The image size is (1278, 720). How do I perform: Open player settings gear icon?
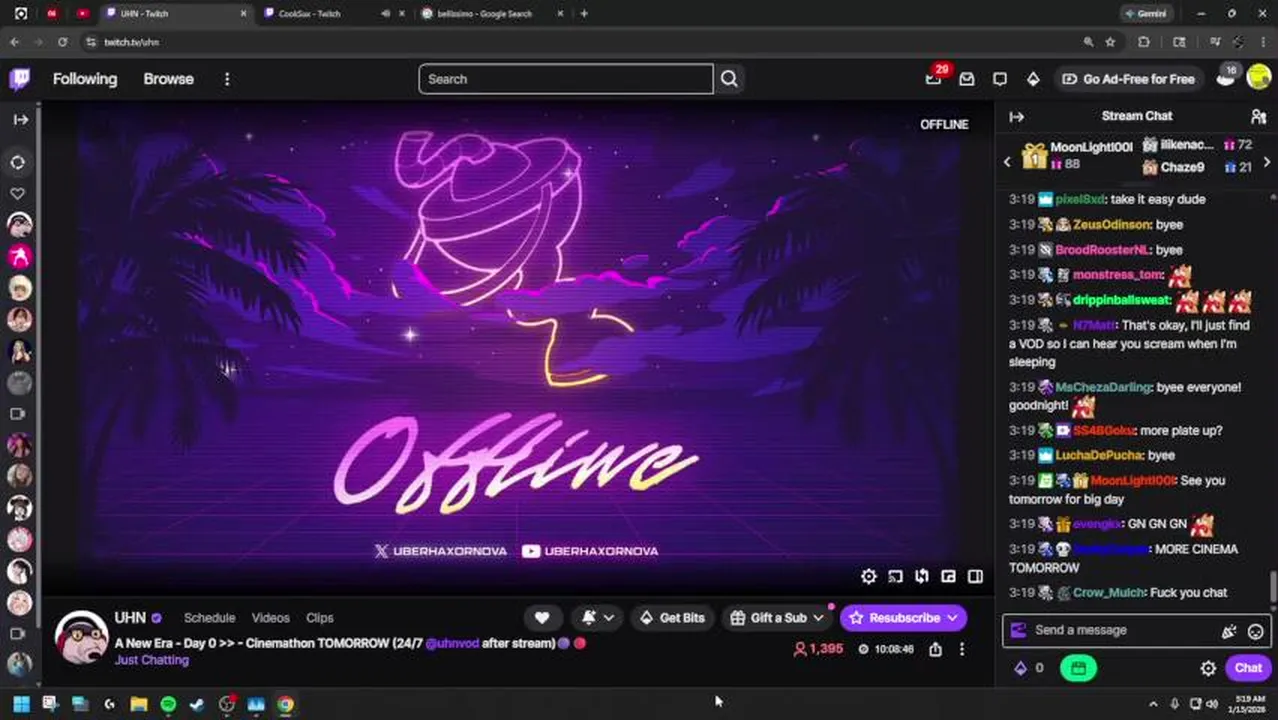(868, 576)
